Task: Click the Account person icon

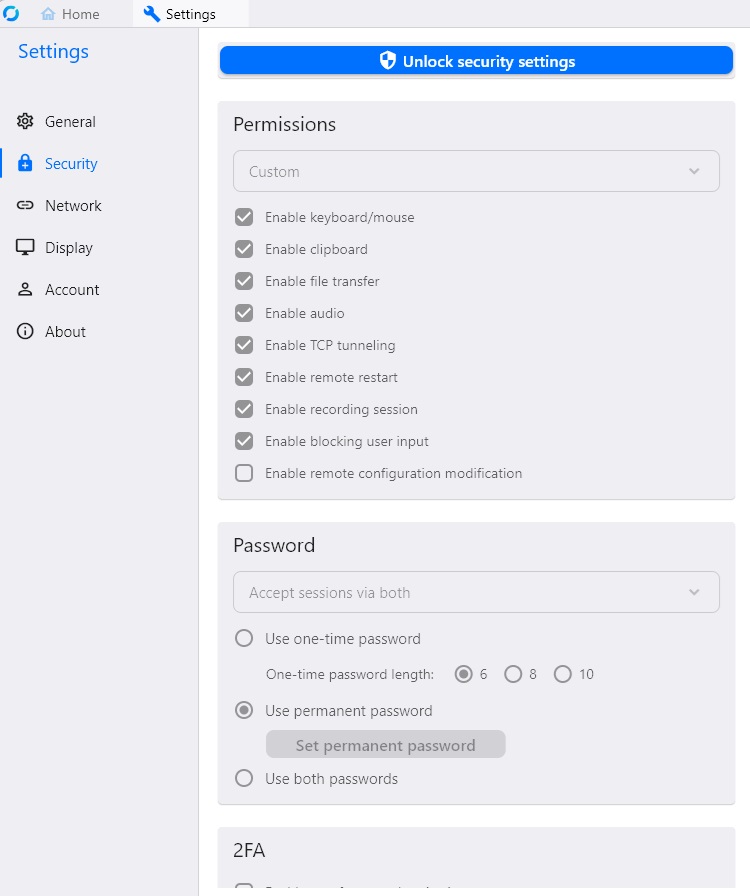Action: pos(25,290)
